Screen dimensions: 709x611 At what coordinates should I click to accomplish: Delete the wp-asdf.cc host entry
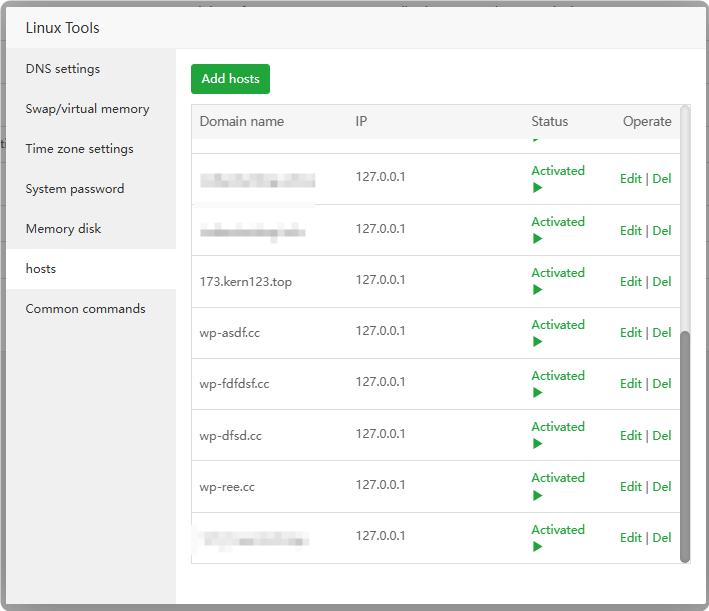662,333
